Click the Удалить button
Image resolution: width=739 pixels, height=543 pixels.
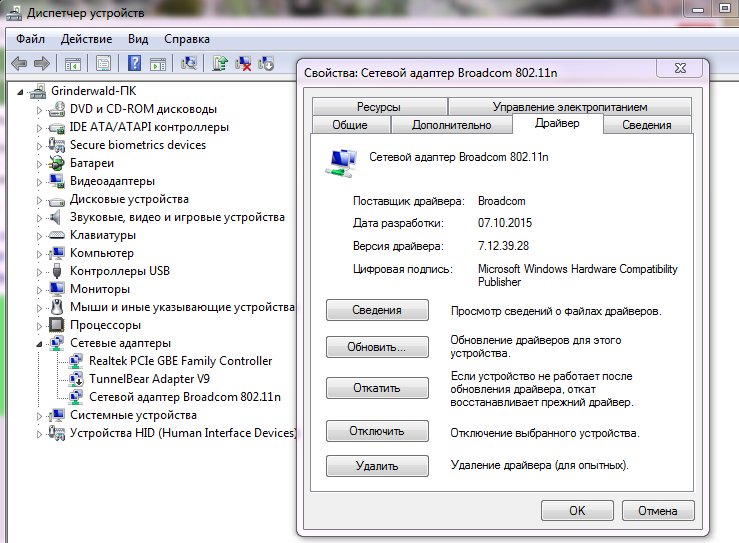378,466
